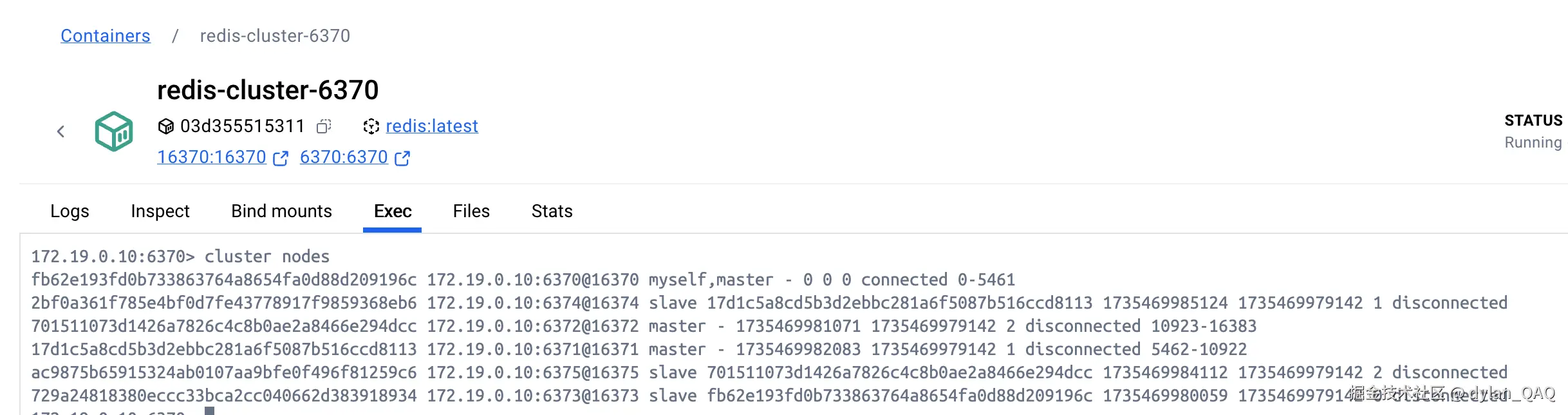
Task: Go to Containers in the breadcrumb
Action: click(x=106, y=36)
